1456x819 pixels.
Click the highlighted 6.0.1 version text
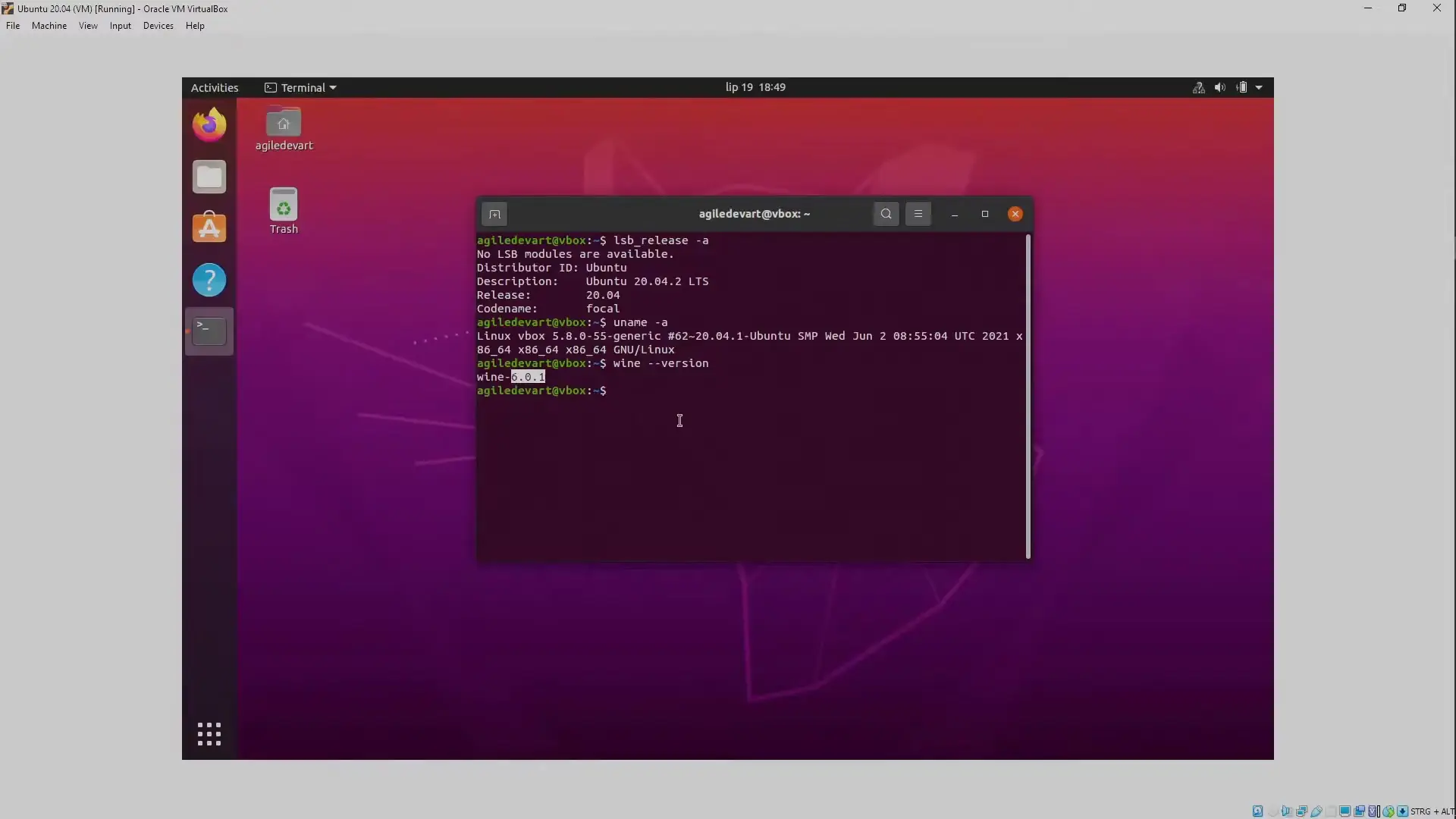pyautogui.click(x=528, y=377)
